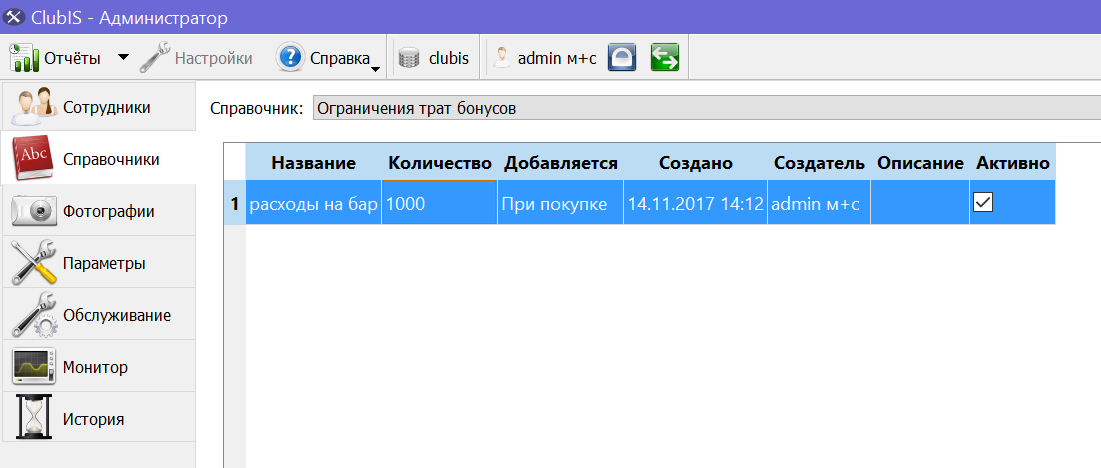Expand the Справка dropdown arrow
Screen dimensions: 1101x468
coord(376,69)
